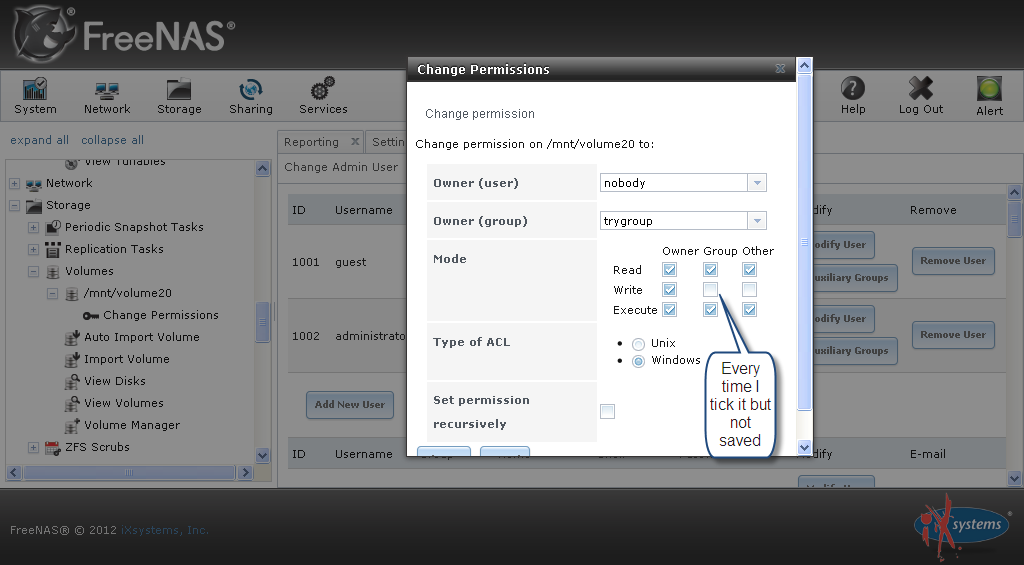Open the Owner (user) dropdown arrow

pyautogui.click(x=757, y=183)
